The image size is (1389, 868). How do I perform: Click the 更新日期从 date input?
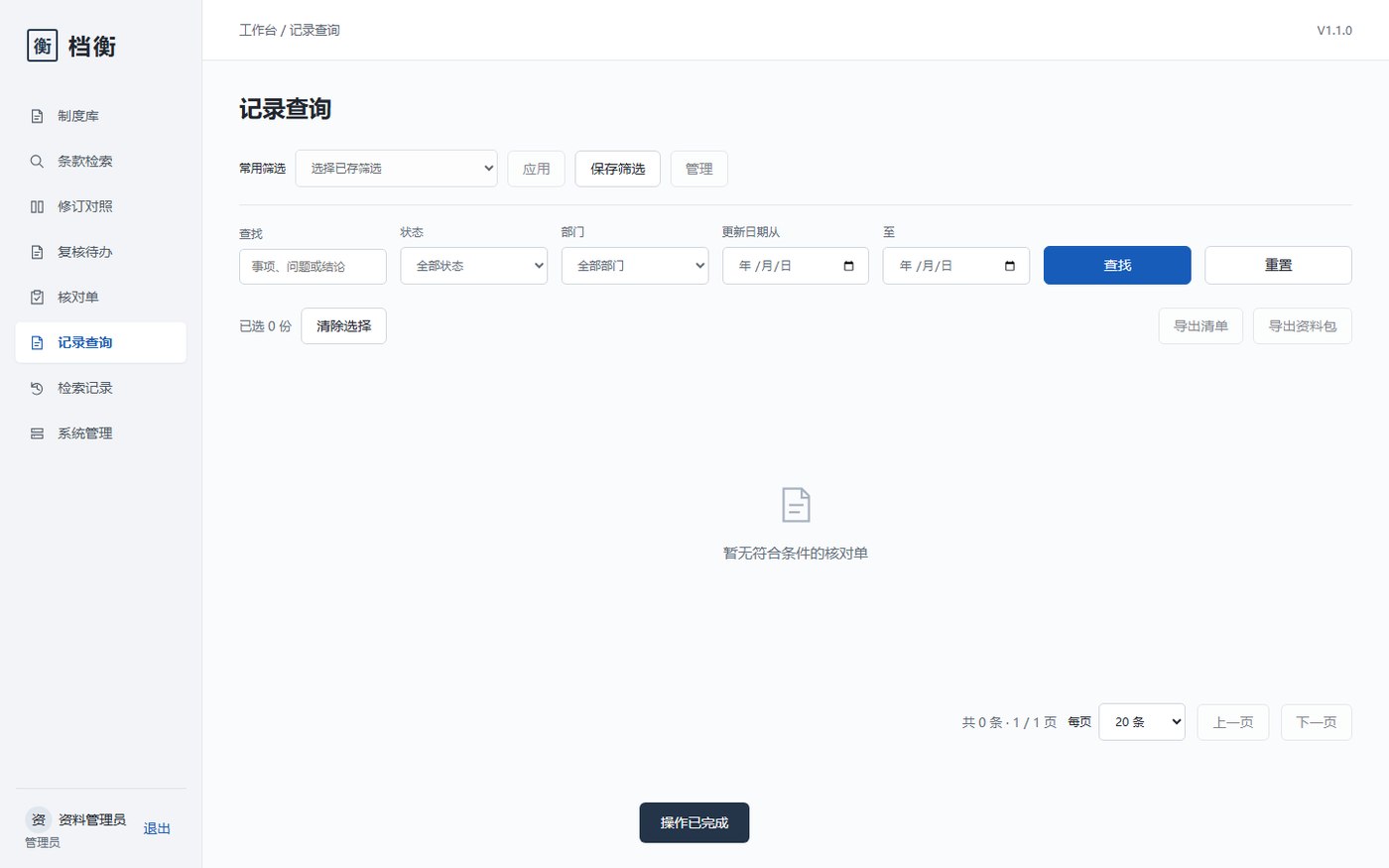click(x=796, y=266)
